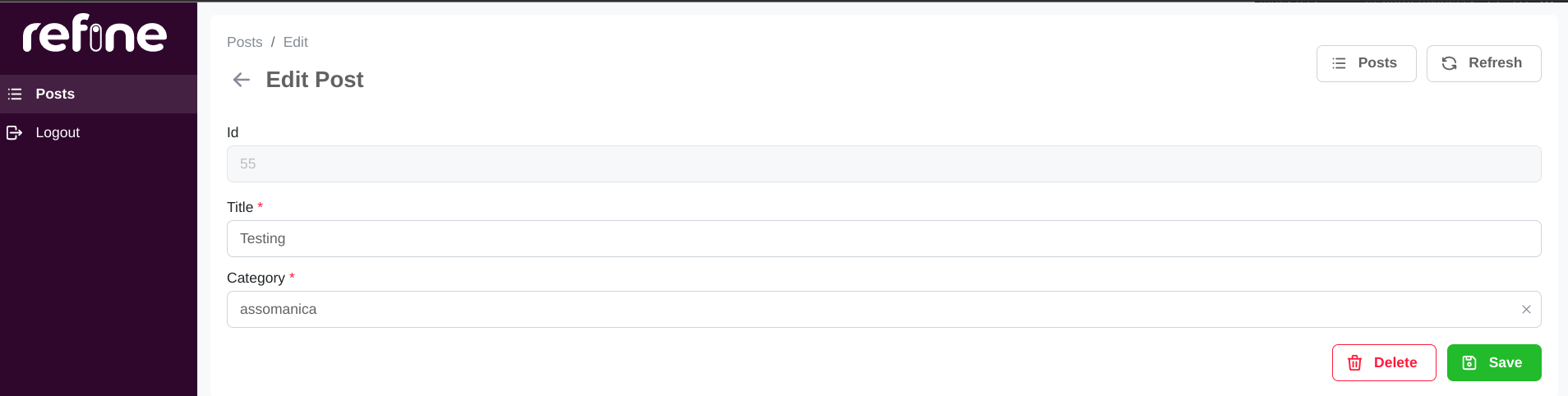Screen dimensions: 1568x396
Task: Delete this post
Action: 1384,363
